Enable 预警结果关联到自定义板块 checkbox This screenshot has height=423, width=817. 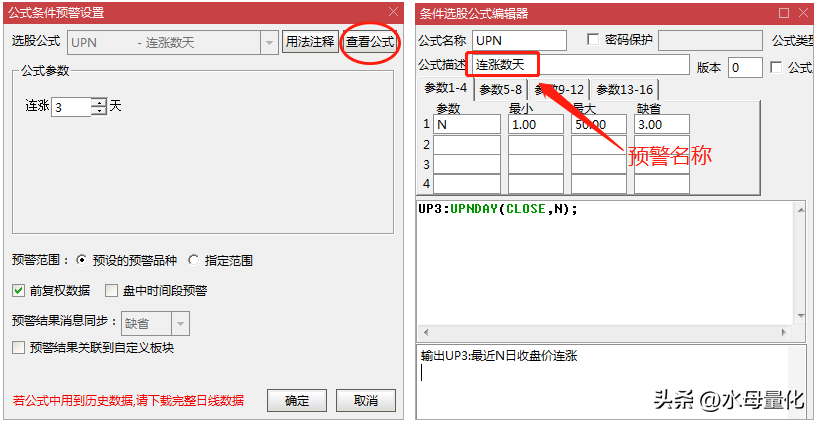tap(18, 348)
